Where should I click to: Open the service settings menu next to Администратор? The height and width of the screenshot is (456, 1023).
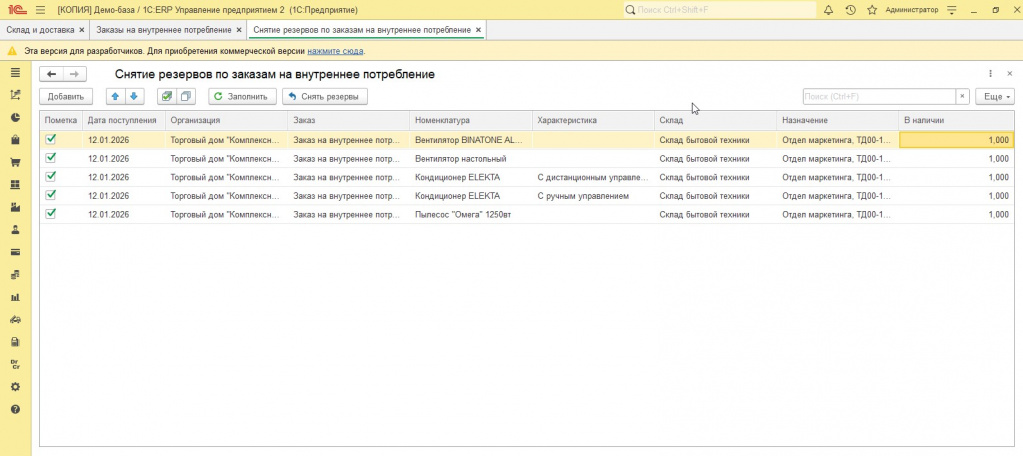950,10
